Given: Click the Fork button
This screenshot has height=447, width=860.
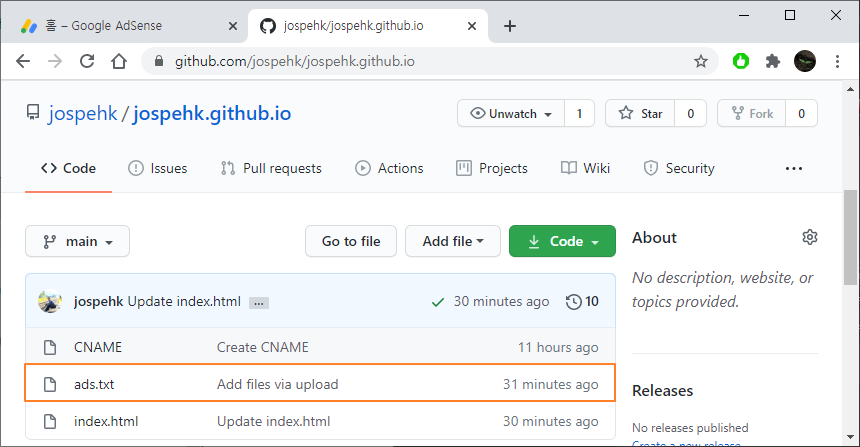Looking at the screenshot, I should 752,114.
